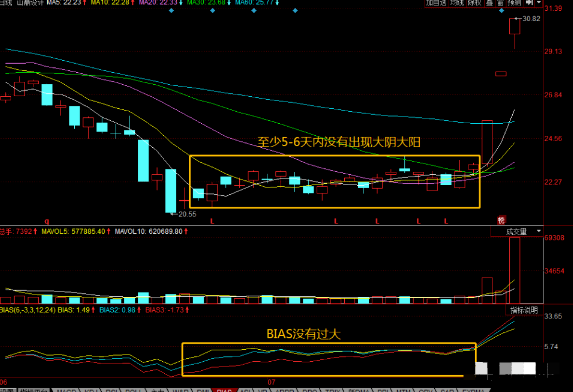Click the left-arrow navigation icon in the top toolbar

coord(529,3)
